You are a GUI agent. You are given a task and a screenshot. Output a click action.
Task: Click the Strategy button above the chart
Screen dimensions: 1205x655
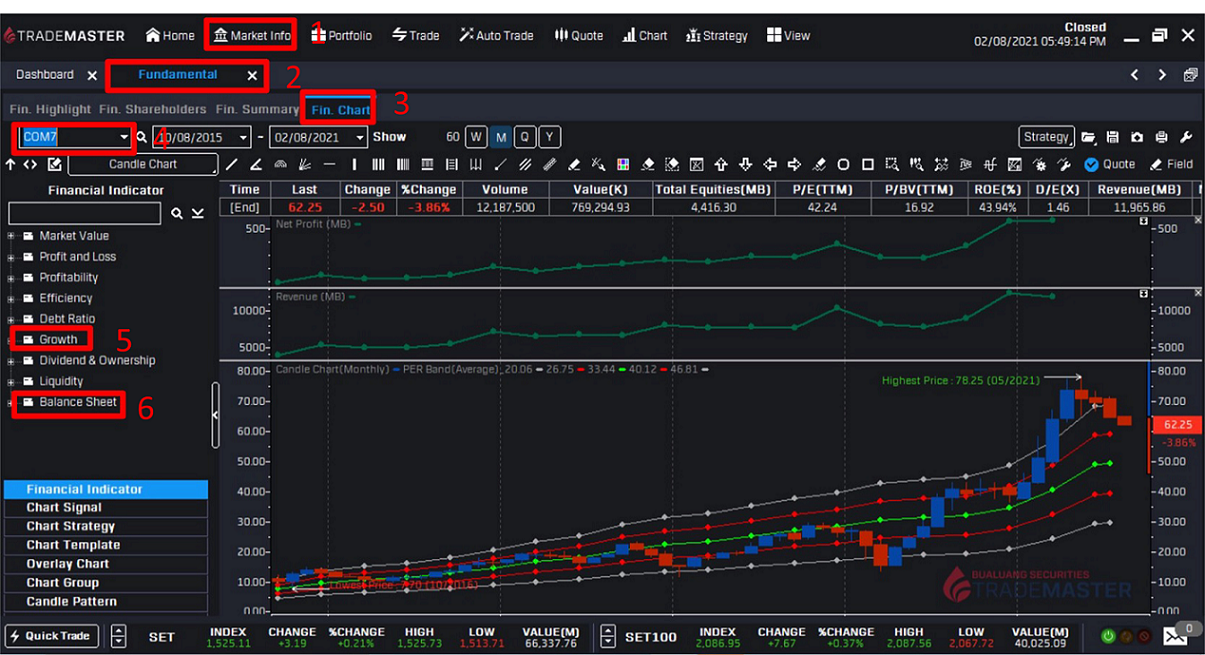[1046, 137]
